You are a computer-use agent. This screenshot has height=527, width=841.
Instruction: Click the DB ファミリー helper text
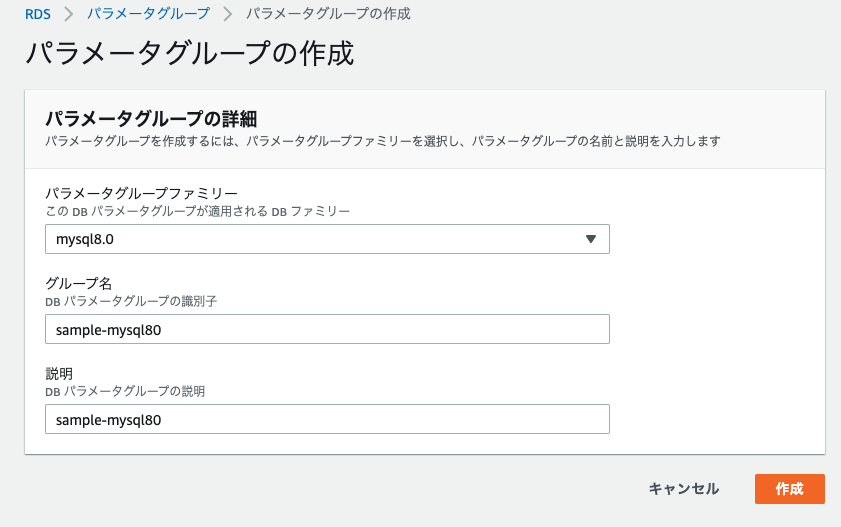tap(198, 211)
